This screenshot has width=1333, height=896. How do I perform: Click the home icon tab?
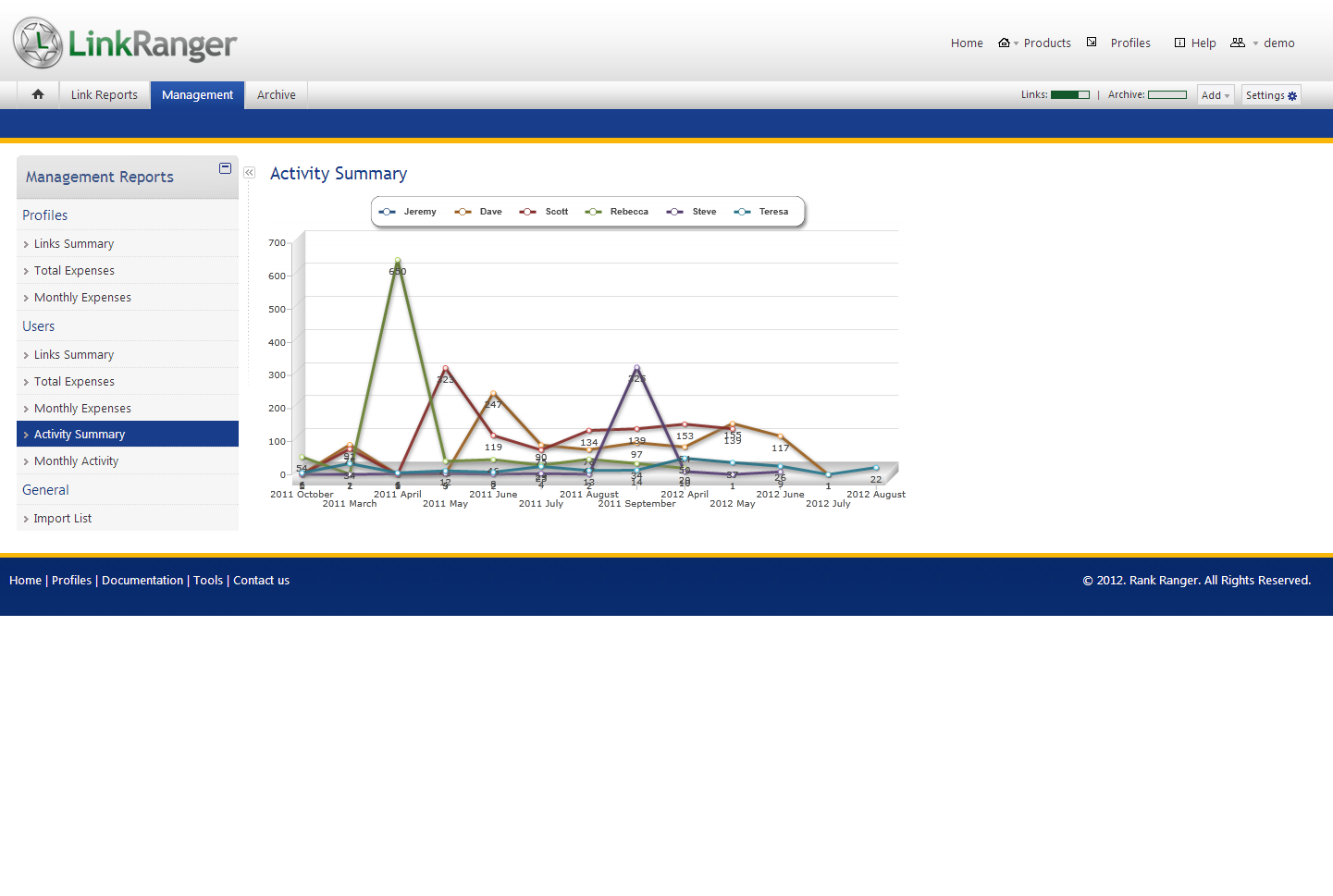(38, 94)
